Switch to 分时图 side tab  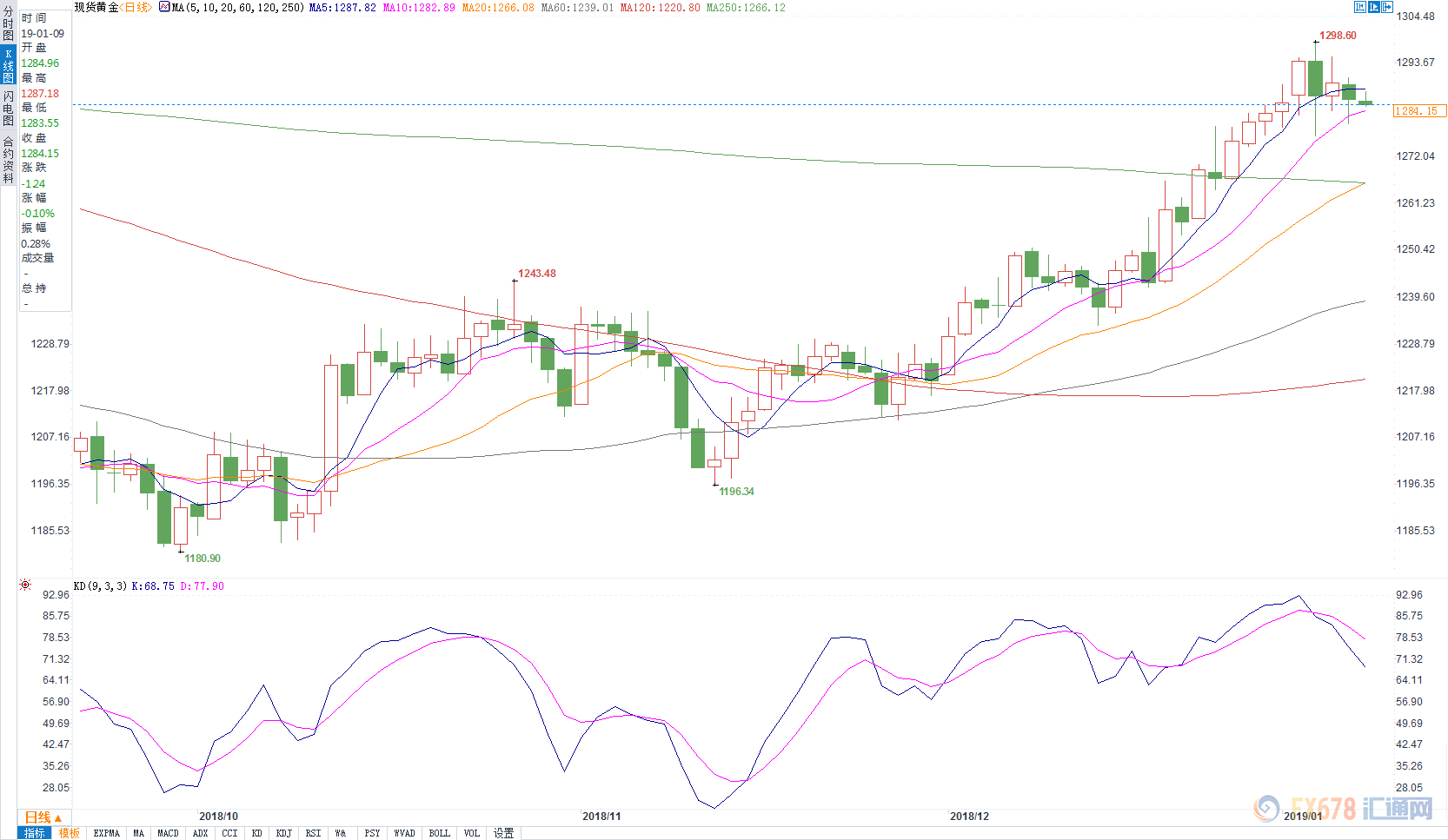8,24
